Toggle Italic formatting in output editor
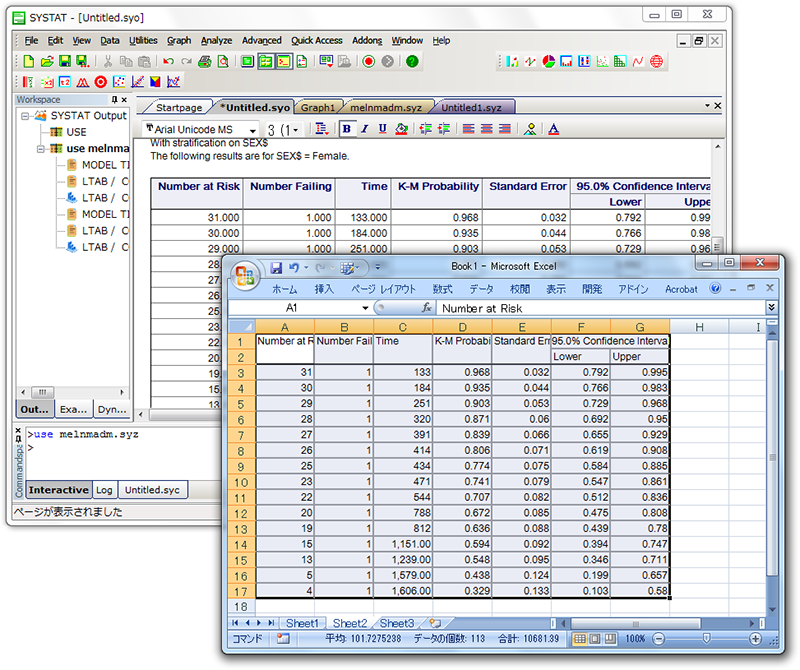Screen dimensions: 800x670 point(364,129)
